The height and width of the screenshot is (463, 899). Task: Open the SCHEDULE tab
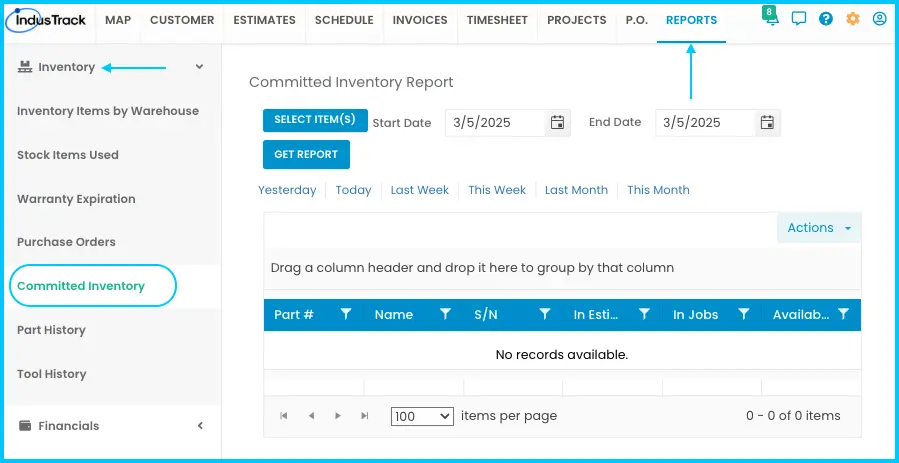coord(344,20)
